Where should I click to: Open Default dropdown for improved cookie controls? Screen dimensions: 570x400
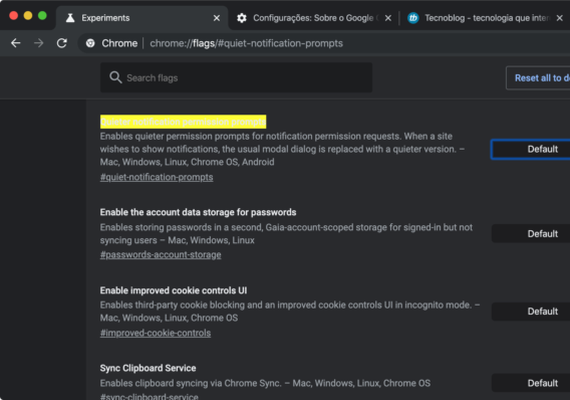tap(531, 311)
